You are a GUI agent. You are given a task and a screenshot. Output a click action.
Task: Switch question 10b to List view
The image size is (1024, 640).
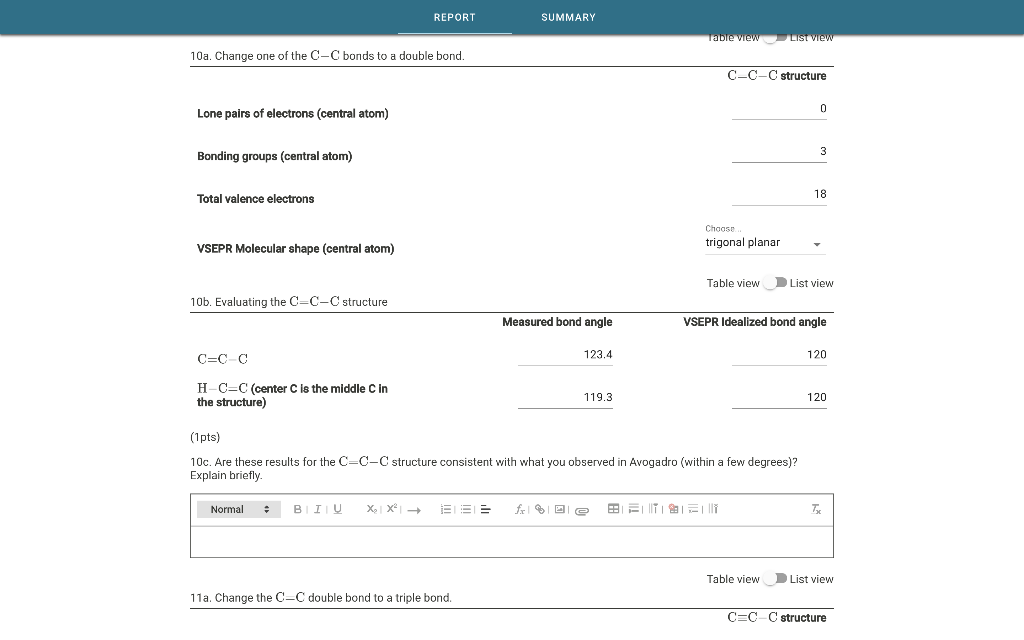tap(775, 283)
